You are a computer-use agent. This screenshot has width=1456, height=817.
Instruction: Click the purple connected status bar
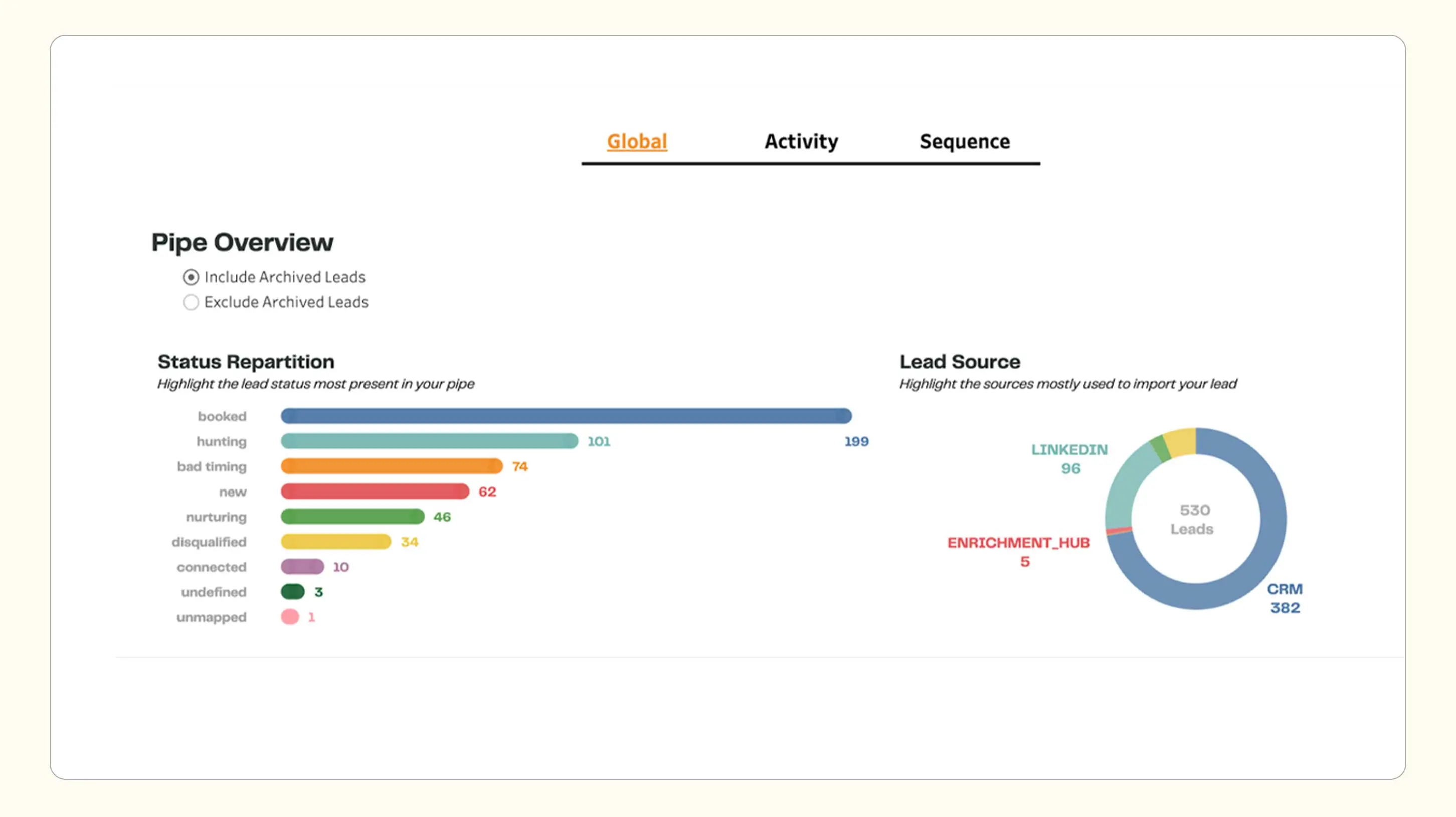pyautogui.click(x=302, y=567)
